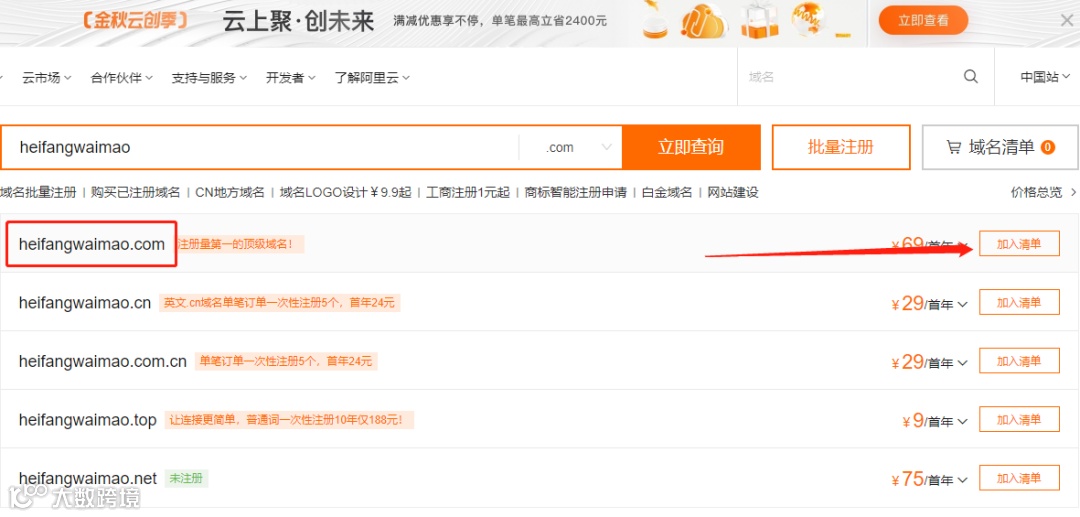The height and width of the screenshot is (517, 1080).
Task: Open the 支持与服务 menu
Action: coord(209,78)
